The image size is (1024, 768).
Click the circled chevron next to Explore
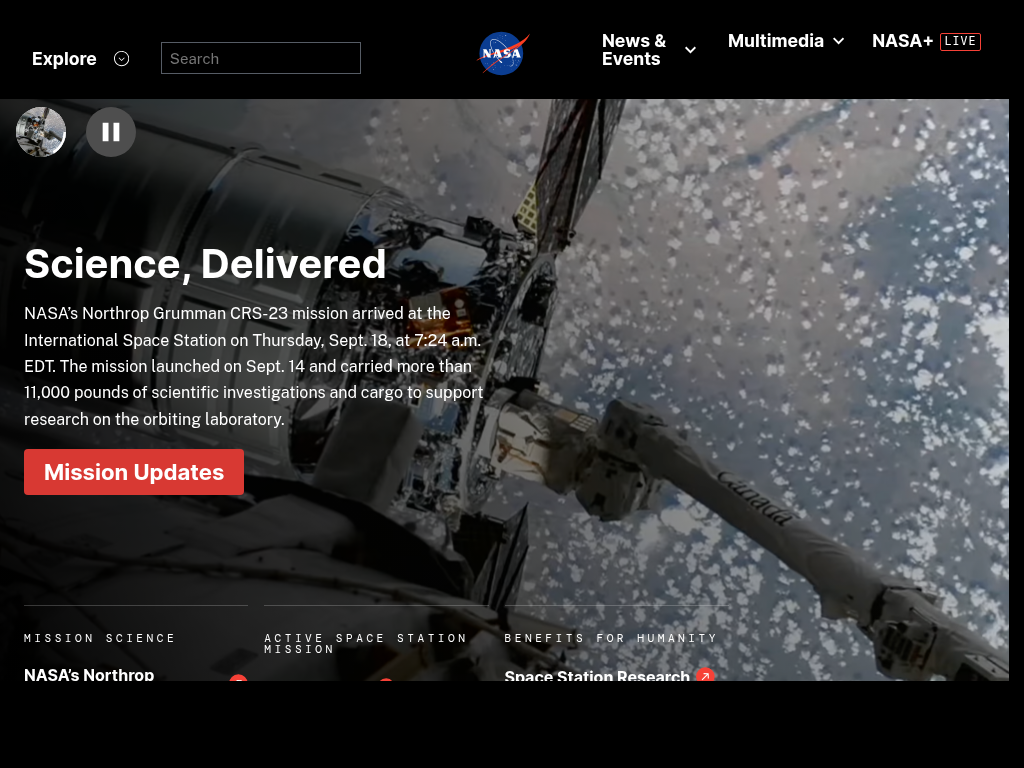[122, 59]
